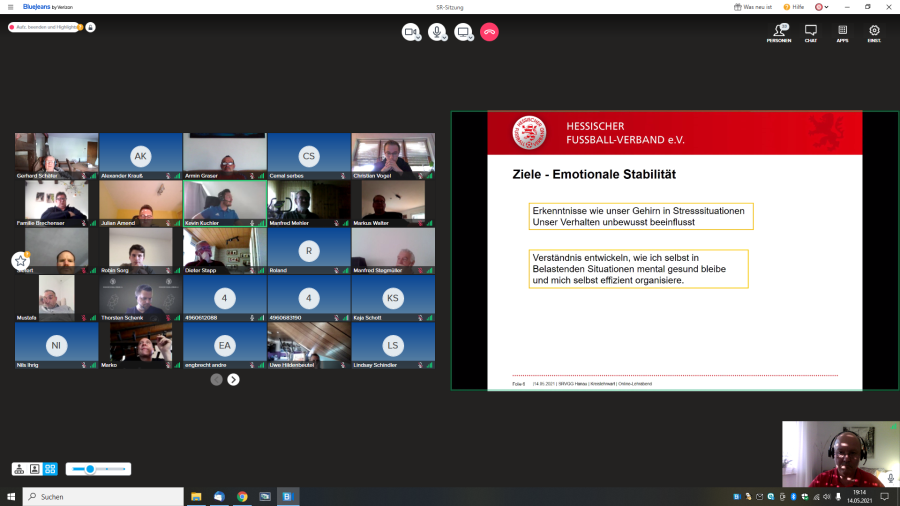Open the Chat panel

point(811,33)
